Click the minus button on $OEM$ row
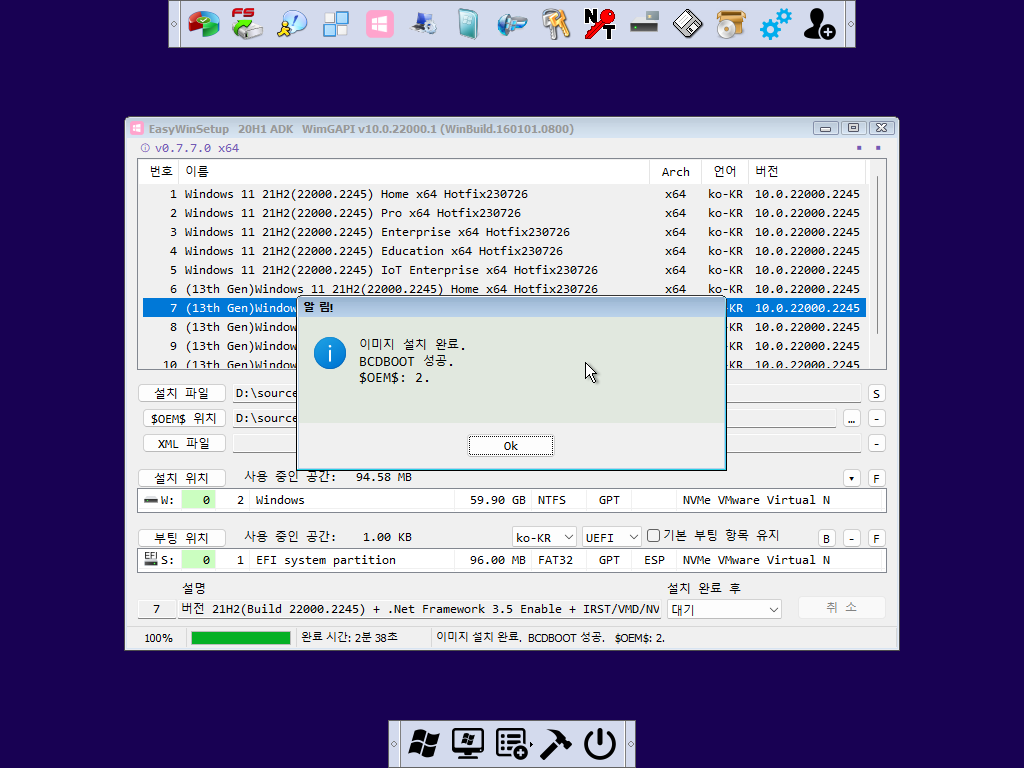Viewport: 1024px width, 768px height. pyautogui.click(x=876, y=419)
